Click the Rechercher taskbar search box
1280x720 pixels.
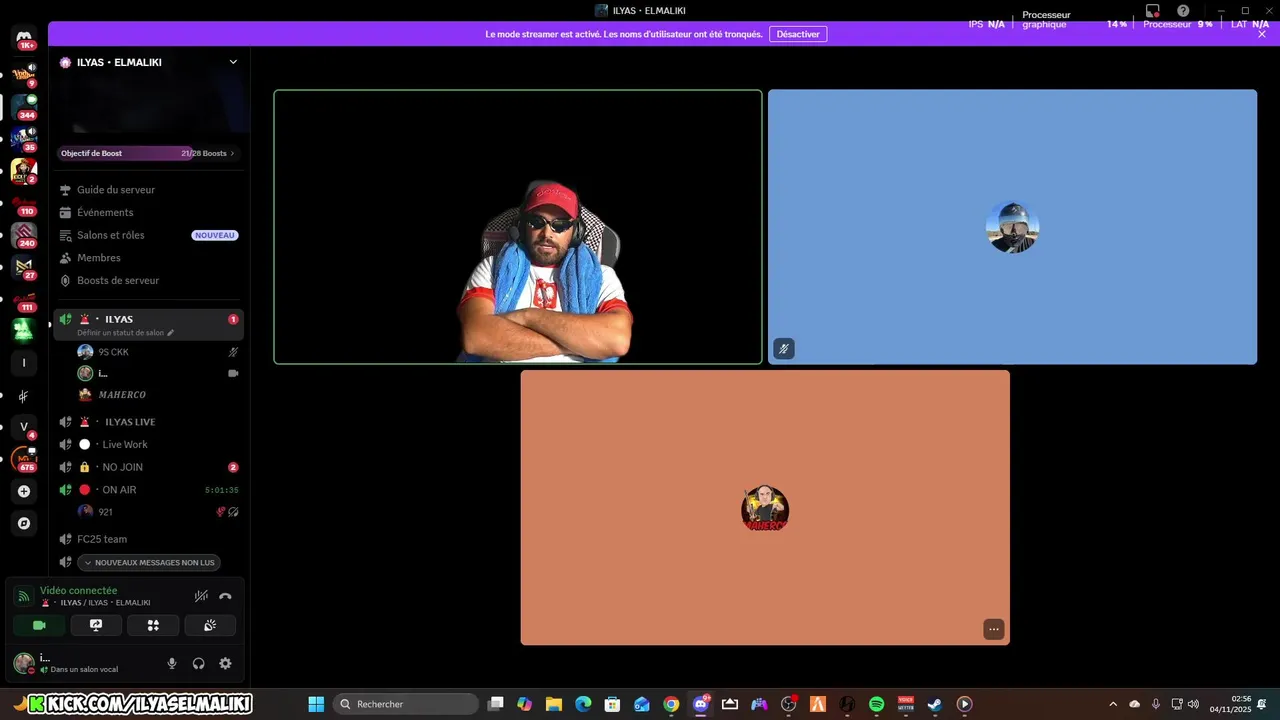click(406, 704)
